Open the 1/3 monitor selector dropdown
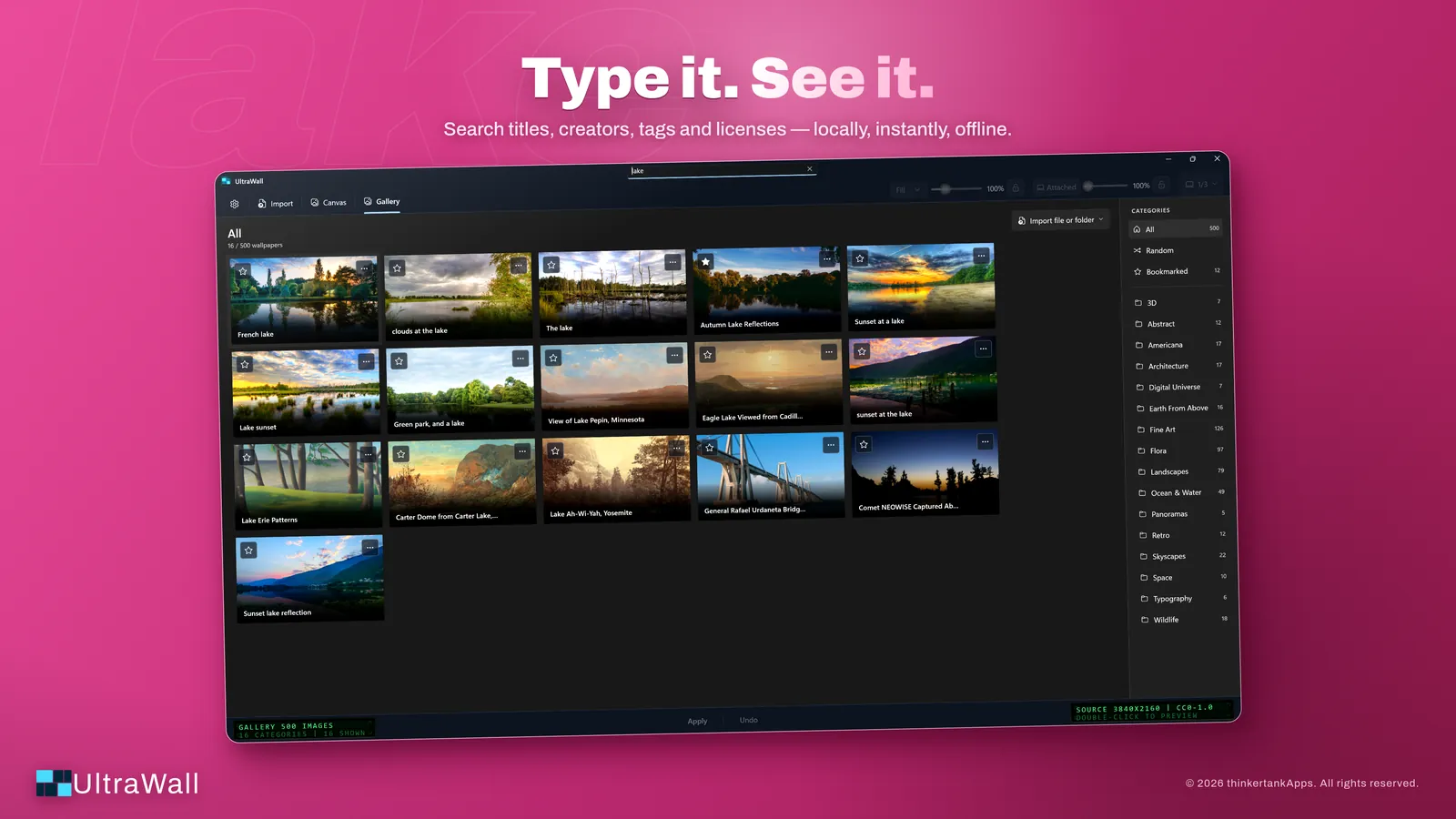The image size is (1456, 819). pyautogui.click(x=1201, y=185)
